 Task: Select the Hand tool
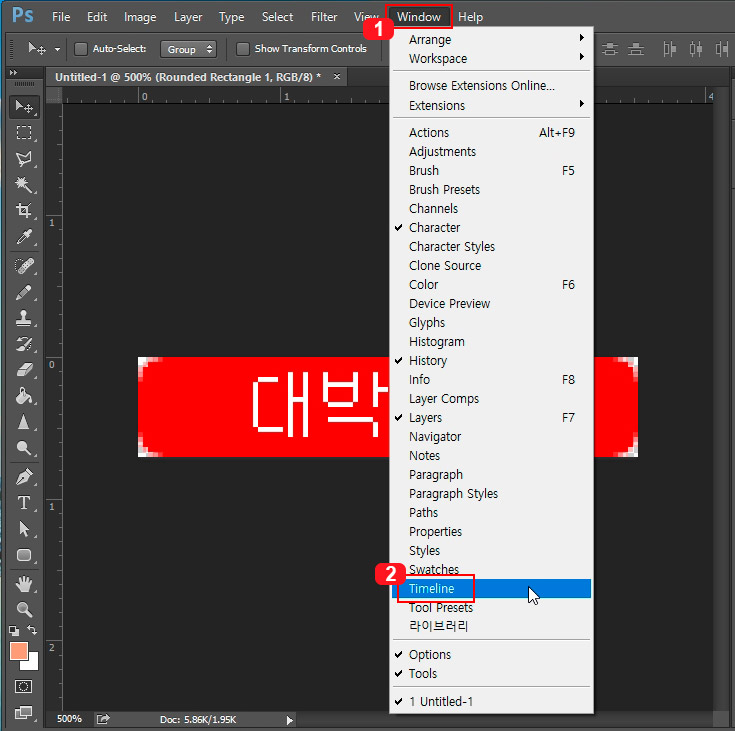pos(24,584)
